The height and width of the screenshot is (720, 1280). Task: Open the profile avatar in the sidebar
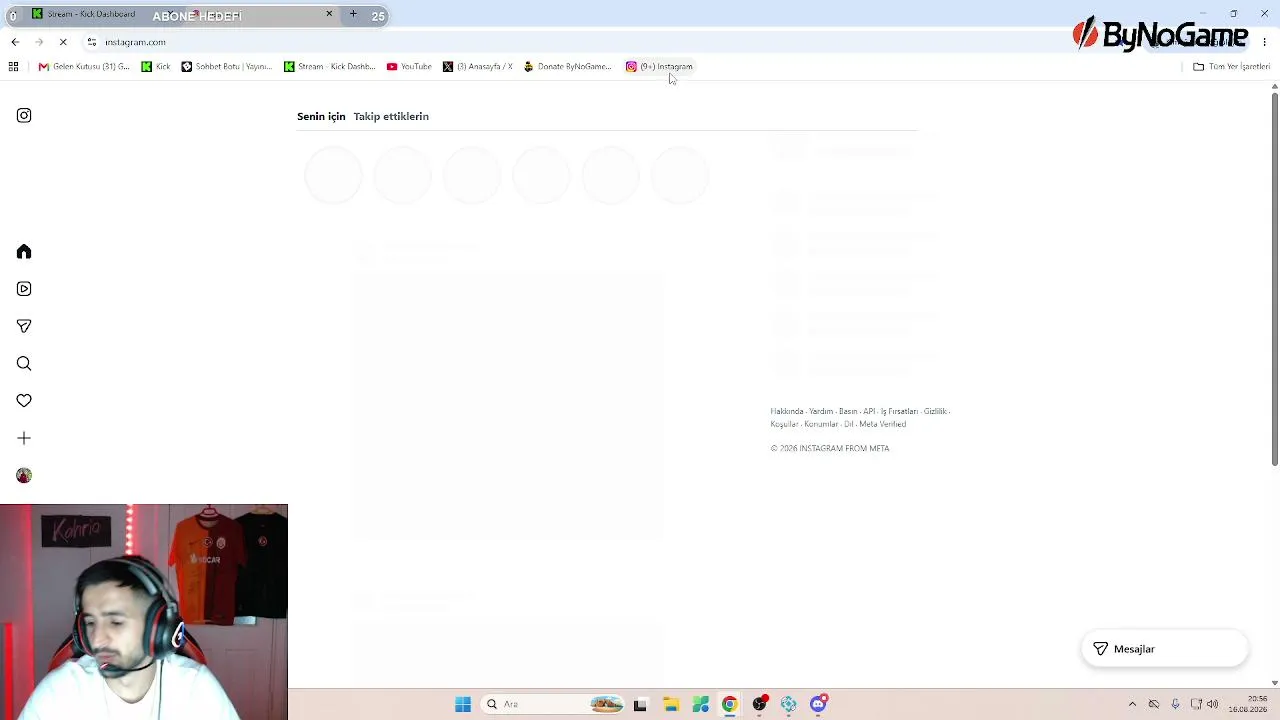tap(24, 475)
